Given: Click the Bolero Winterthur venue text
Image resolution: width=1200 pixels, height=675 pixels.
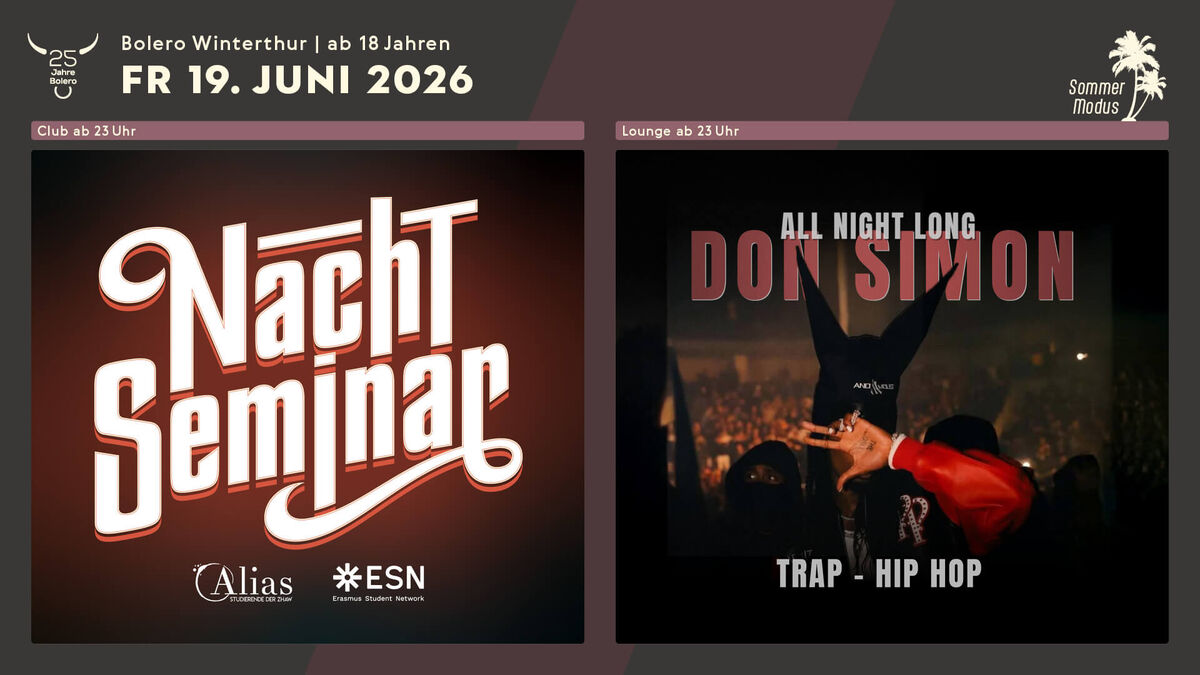Looking at the screenshot, I should 212,43.
